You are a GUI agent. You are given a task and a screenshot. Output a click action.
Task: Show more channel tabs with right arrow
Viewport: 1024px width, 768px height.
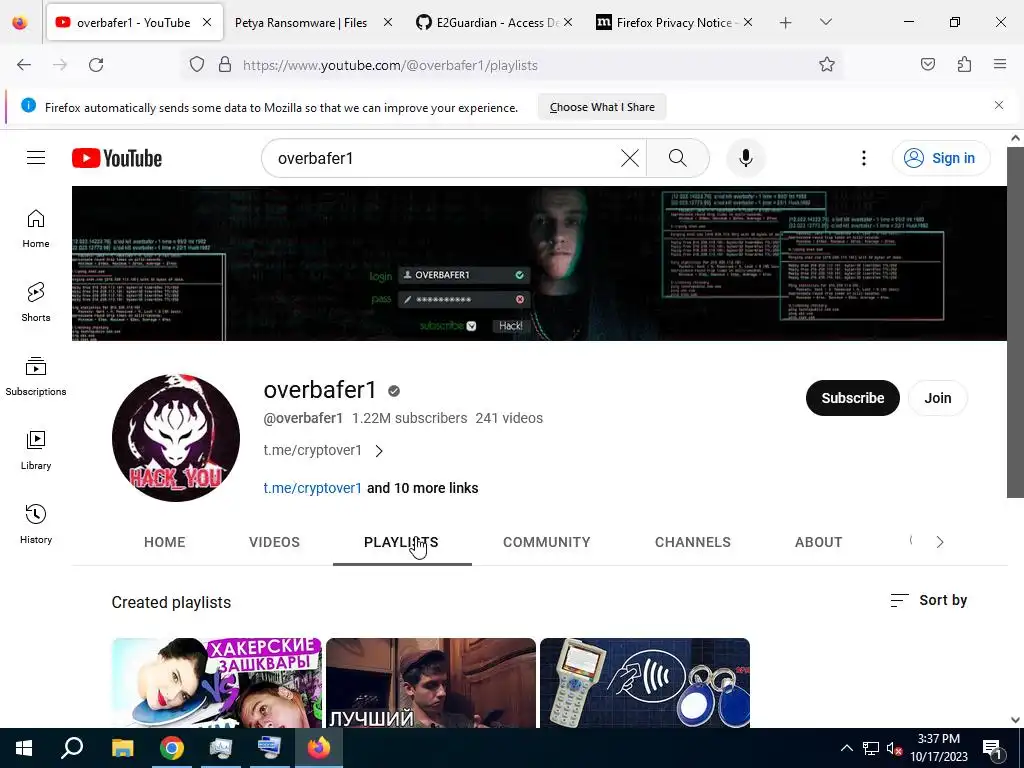(940, 542)
